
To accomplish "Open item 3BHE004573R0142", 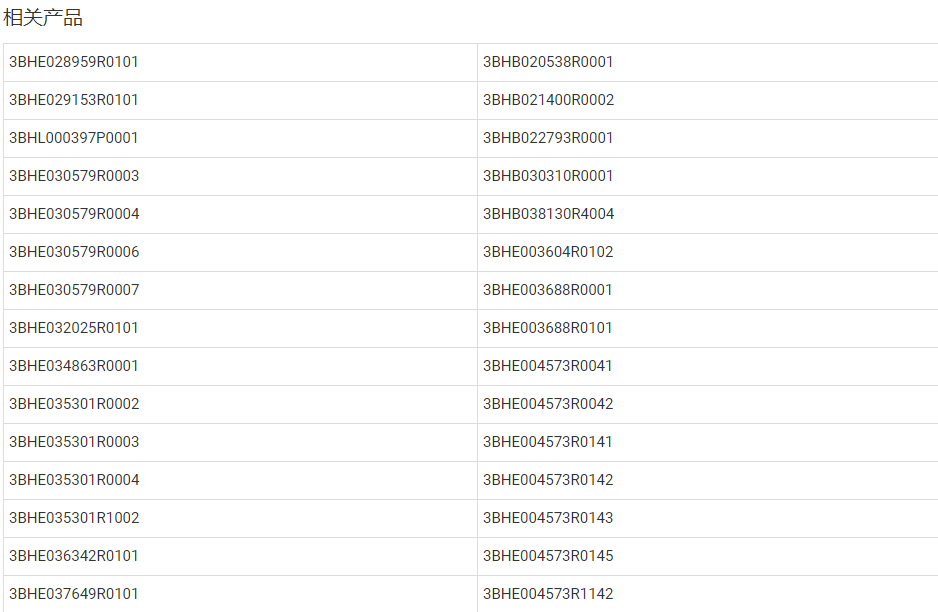I will (548, 480).
